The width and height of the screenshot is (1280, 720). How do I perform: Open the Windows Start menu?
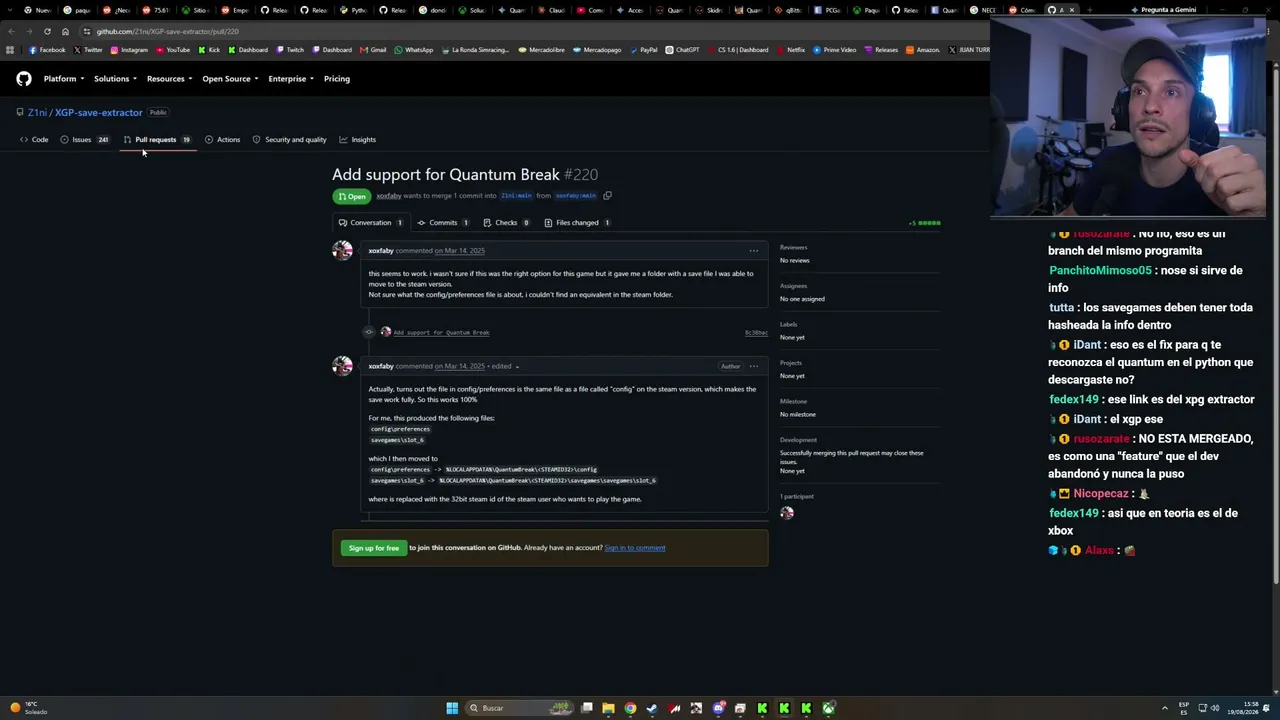point(452,708)
